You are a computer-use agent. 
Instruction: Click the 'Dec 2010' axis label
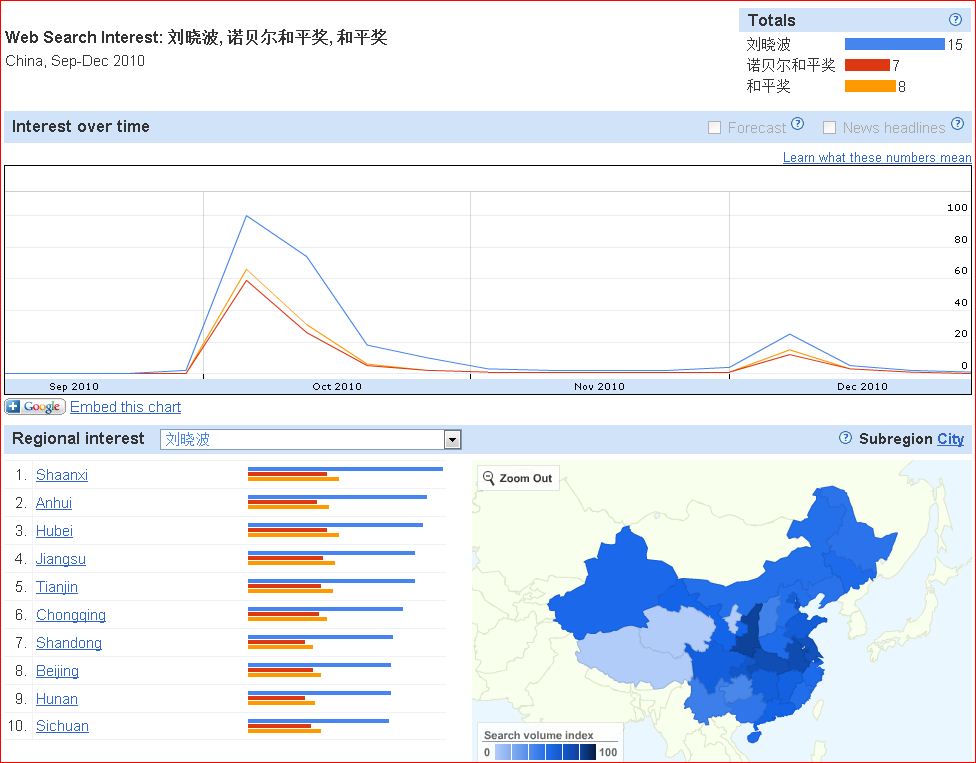pyautogui.click(x=862, y=386)
